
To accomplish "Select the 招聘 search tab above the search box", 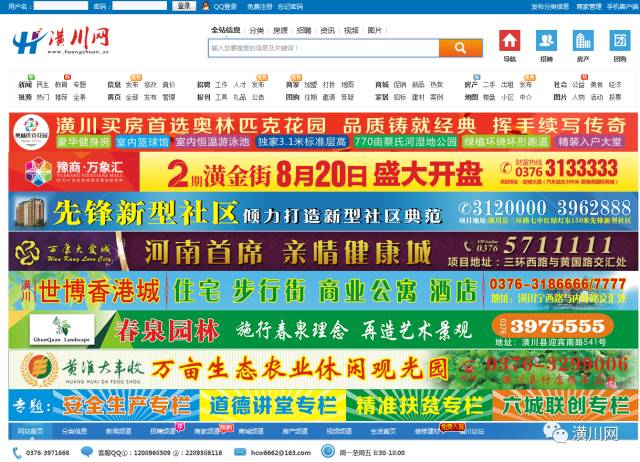I will (304, 30).
